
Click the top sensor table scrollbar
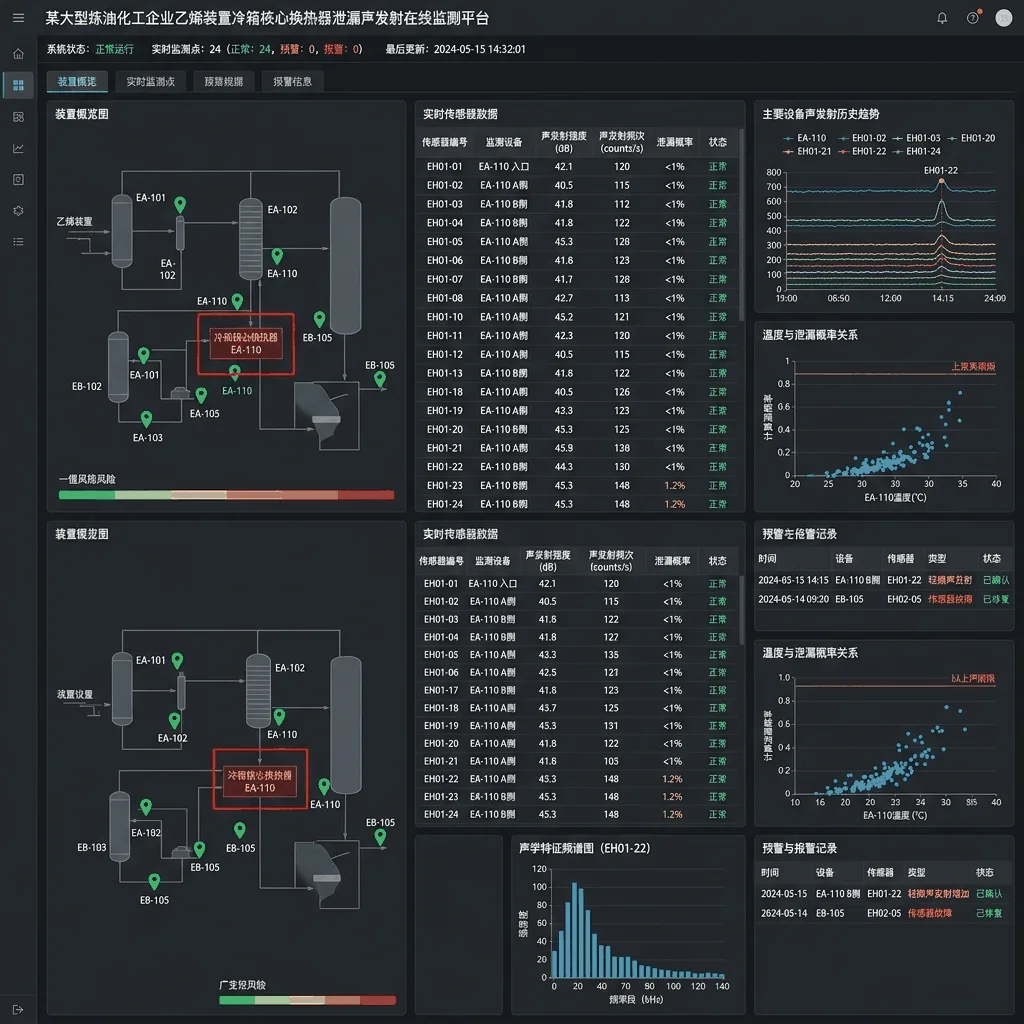[741, 225]
